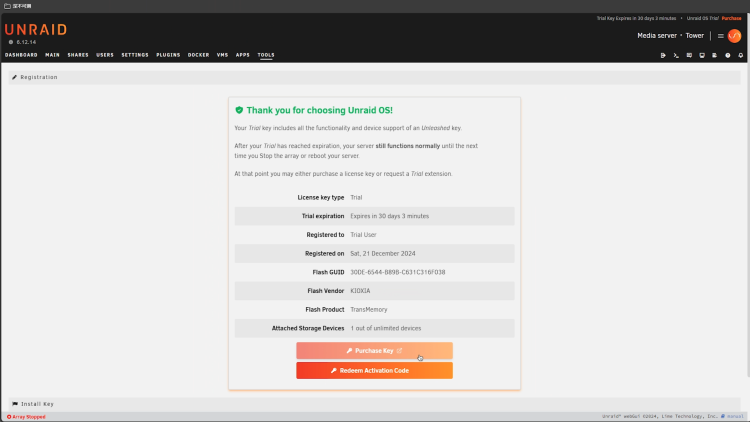Image resolution: width=750 pixels, height=422 pixels.
Task: Click the Registered on date value
Action: click(x=383, y=254)
